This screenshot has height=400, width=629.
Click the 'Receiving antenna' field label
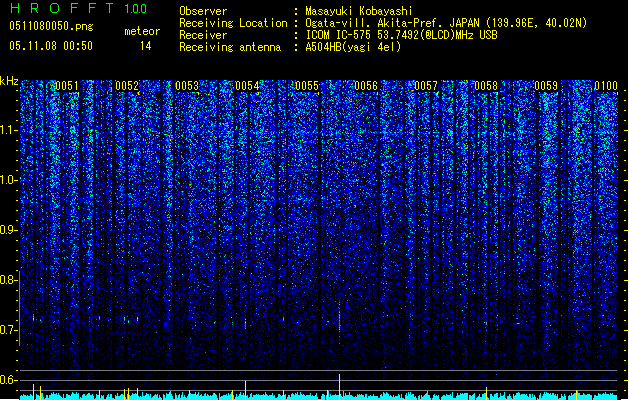(230, 47)
